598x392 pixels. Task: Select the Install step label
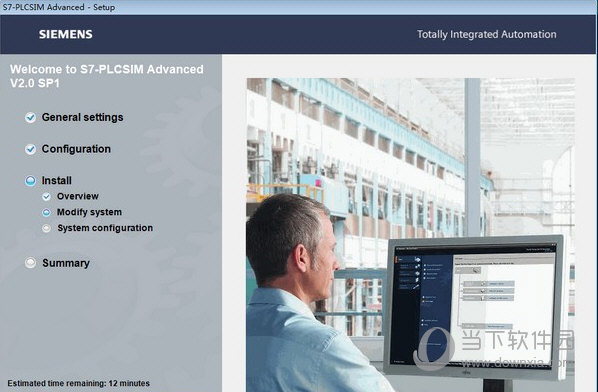point(56,181)
